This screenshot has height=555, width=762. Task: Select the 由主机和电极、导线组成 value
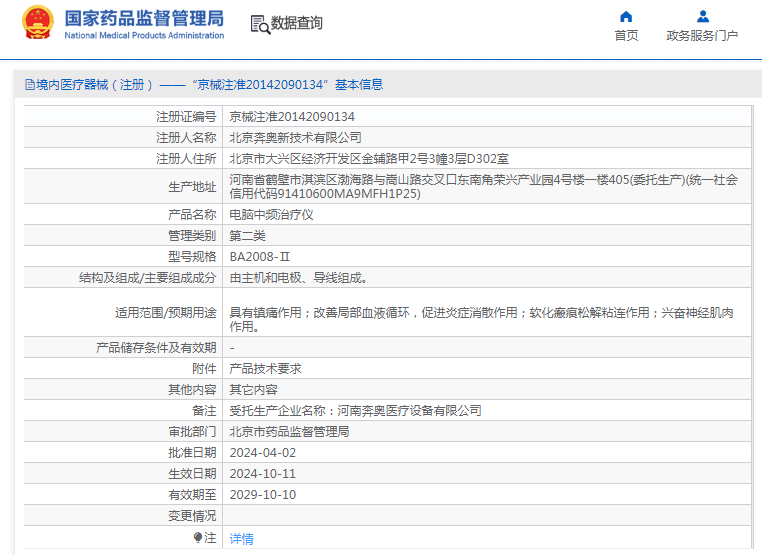tap(298, 278)
